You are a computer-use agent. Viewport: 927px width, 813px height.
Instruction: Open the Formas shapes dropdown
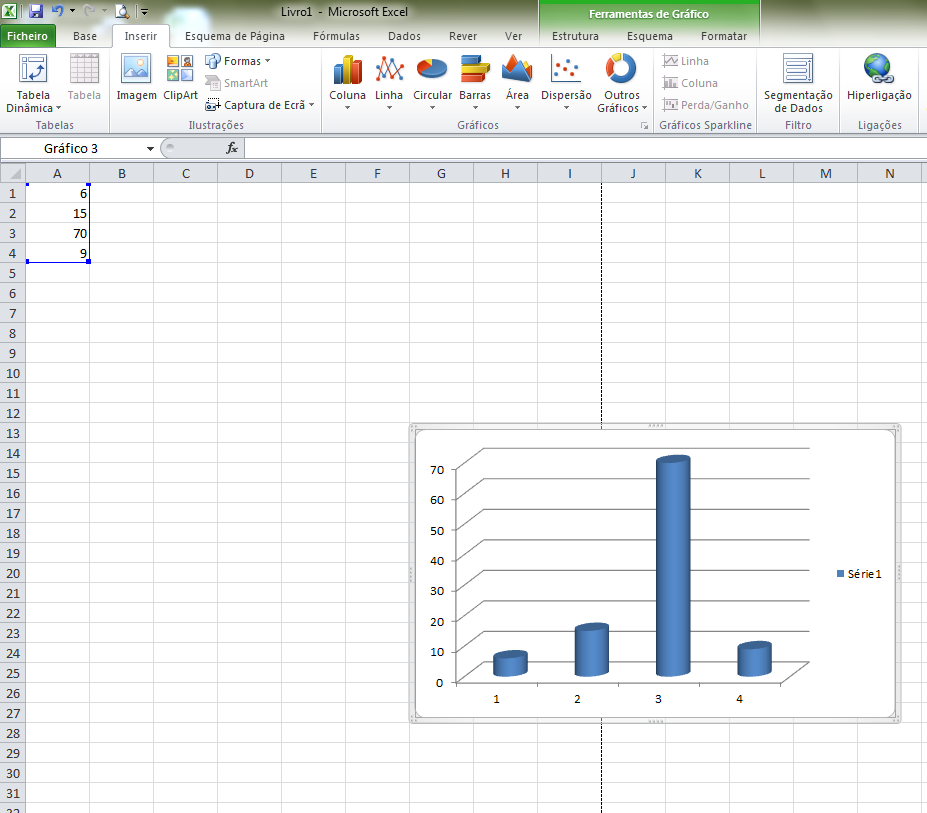(x=238, y=61)
